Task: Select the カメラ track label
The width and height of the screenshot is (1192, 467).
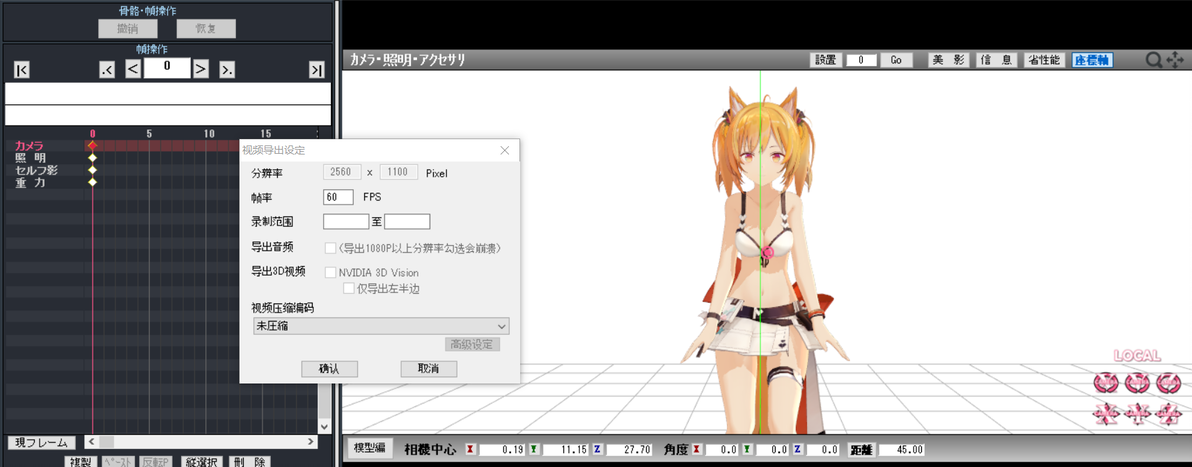Action: click(29, 145)
